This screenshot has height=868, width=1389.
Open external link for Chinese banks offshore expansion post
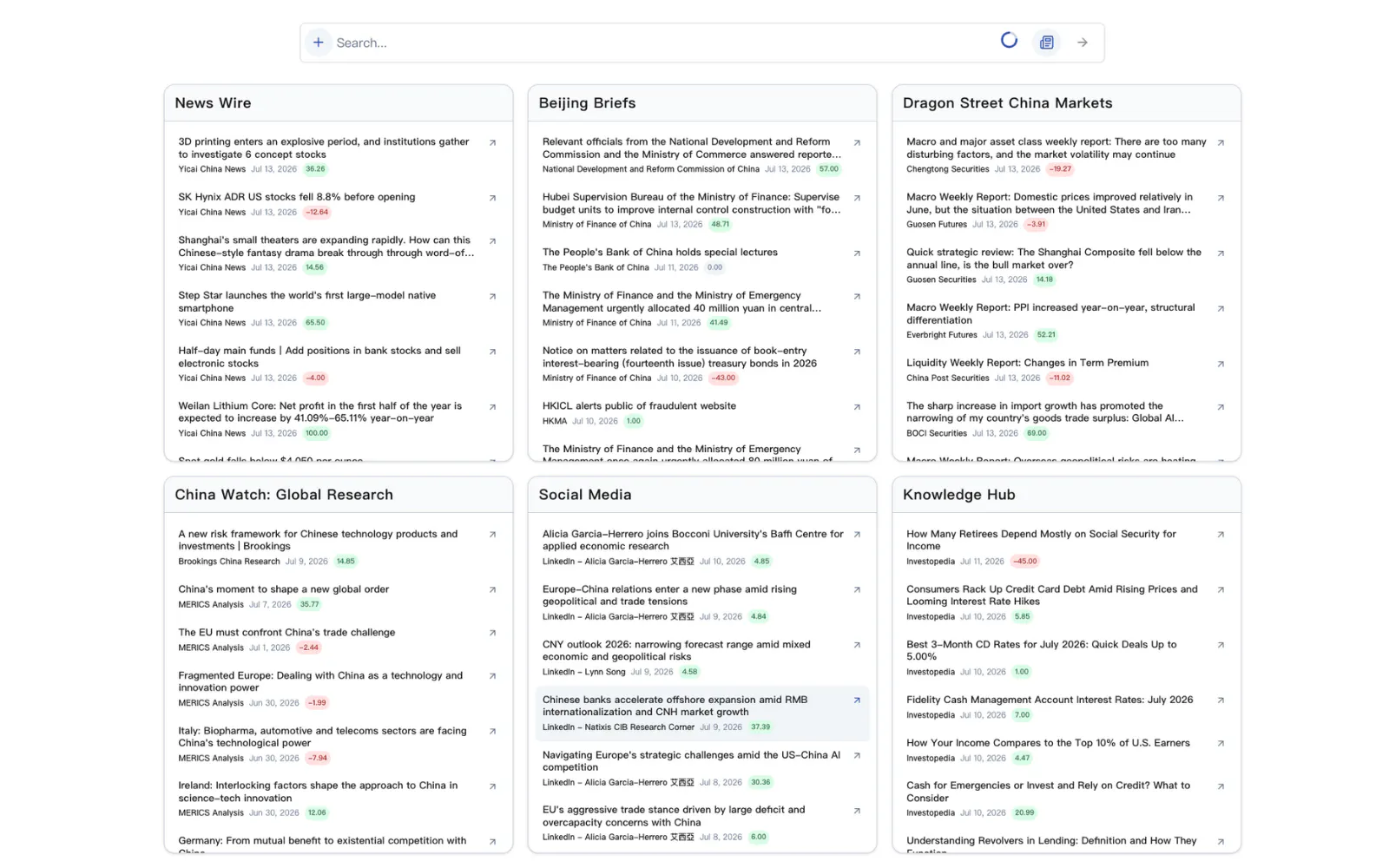point(857,700)
